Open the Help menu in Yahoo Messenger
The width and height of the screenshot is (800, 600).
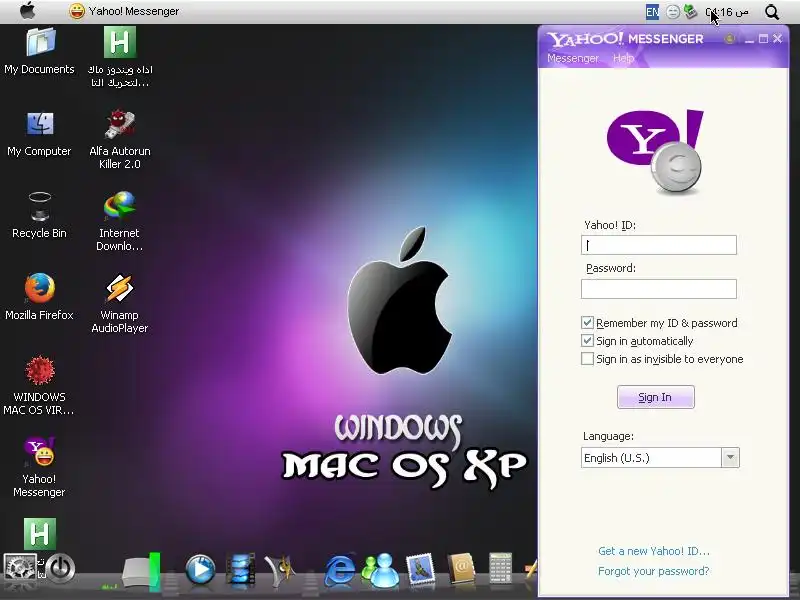[x=623, y=58]
